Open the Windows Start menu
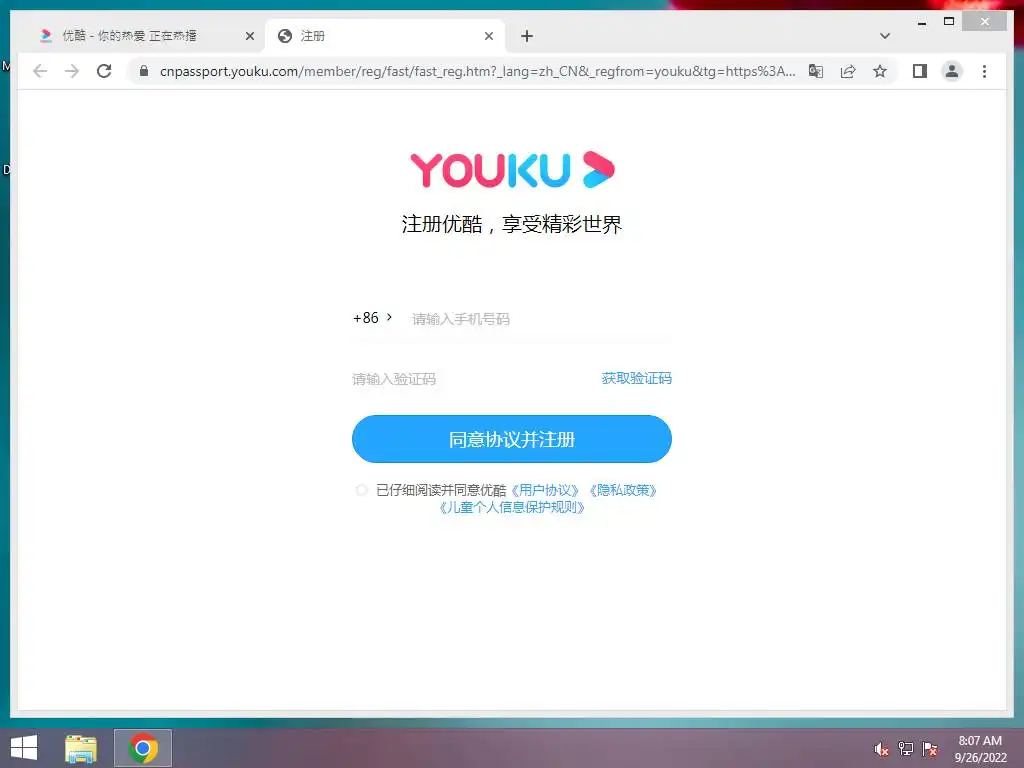This screenshot has width=1024, height=768. [x=24, y=748]
